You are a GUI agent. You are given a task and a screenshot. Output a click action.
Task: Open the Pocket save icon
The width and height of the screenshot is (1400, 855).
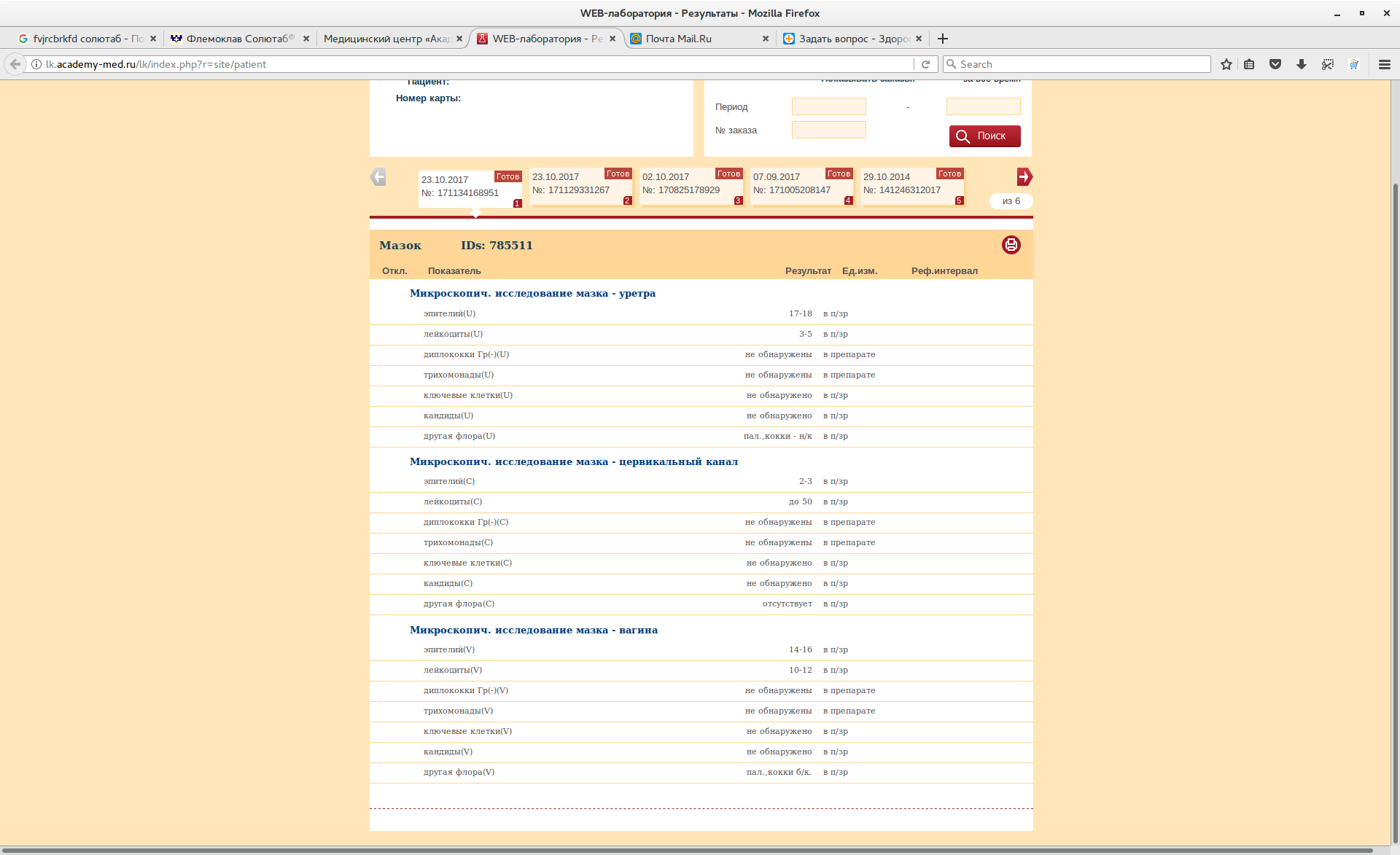(x=1275, y=64)
